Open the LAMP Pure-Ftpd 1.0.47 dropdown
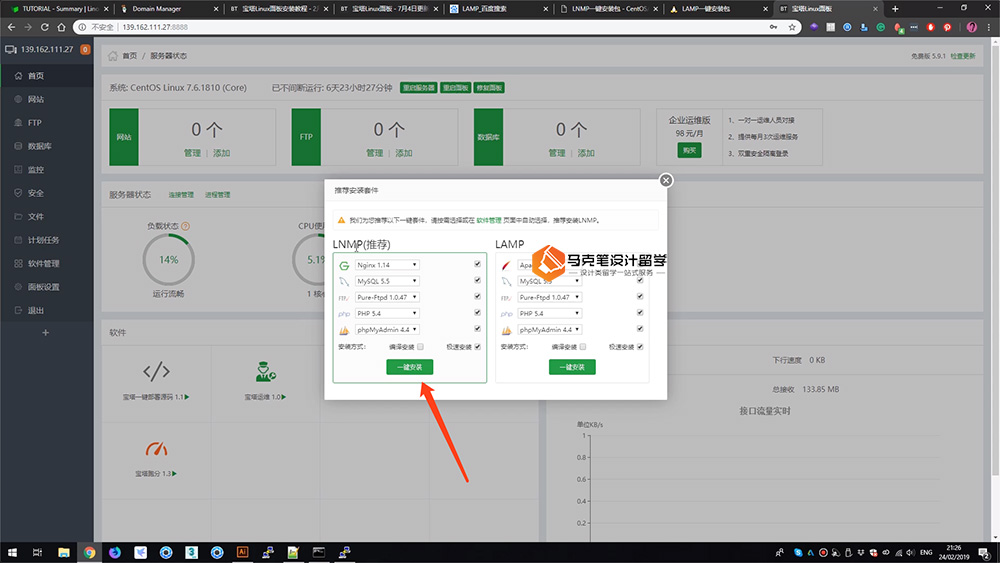Viewport: 1000px width, 563px height. tap(550, 297)
